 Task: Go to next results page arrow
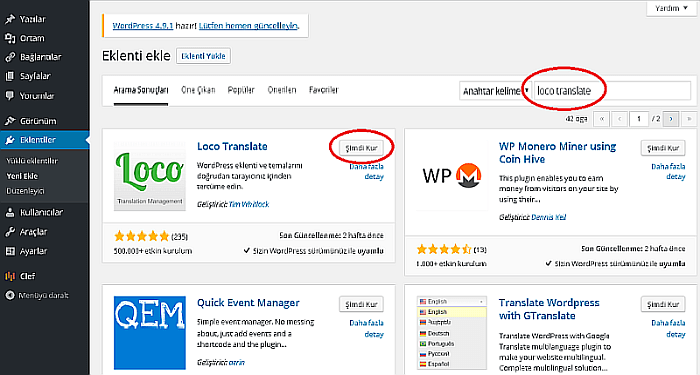[671, 119]
